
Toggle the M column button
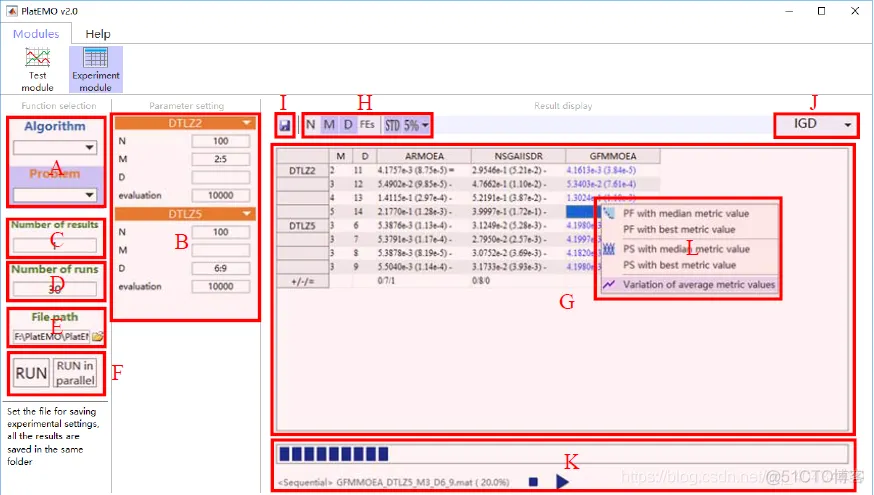pyautogui.click(x=329, y=125)
